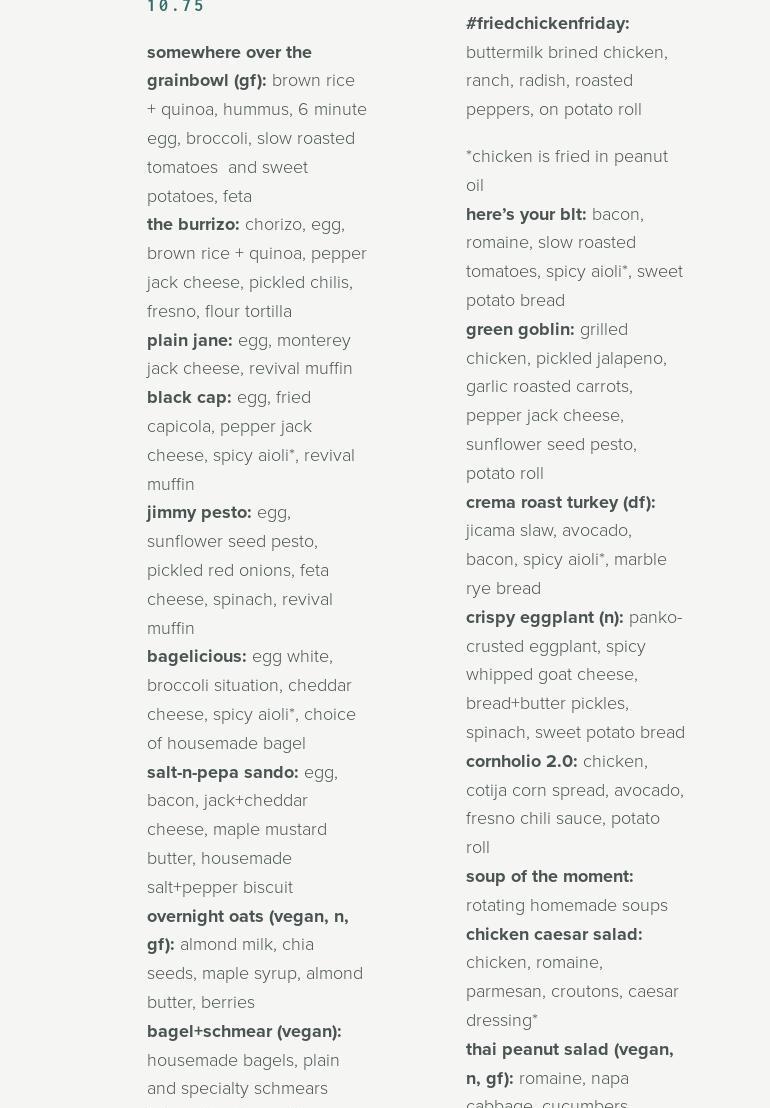The height and width of the screenshot is (1108, 770).
Task: Click the '#friedchickenfriday' hashtag heading
Action: coord(548,23)
